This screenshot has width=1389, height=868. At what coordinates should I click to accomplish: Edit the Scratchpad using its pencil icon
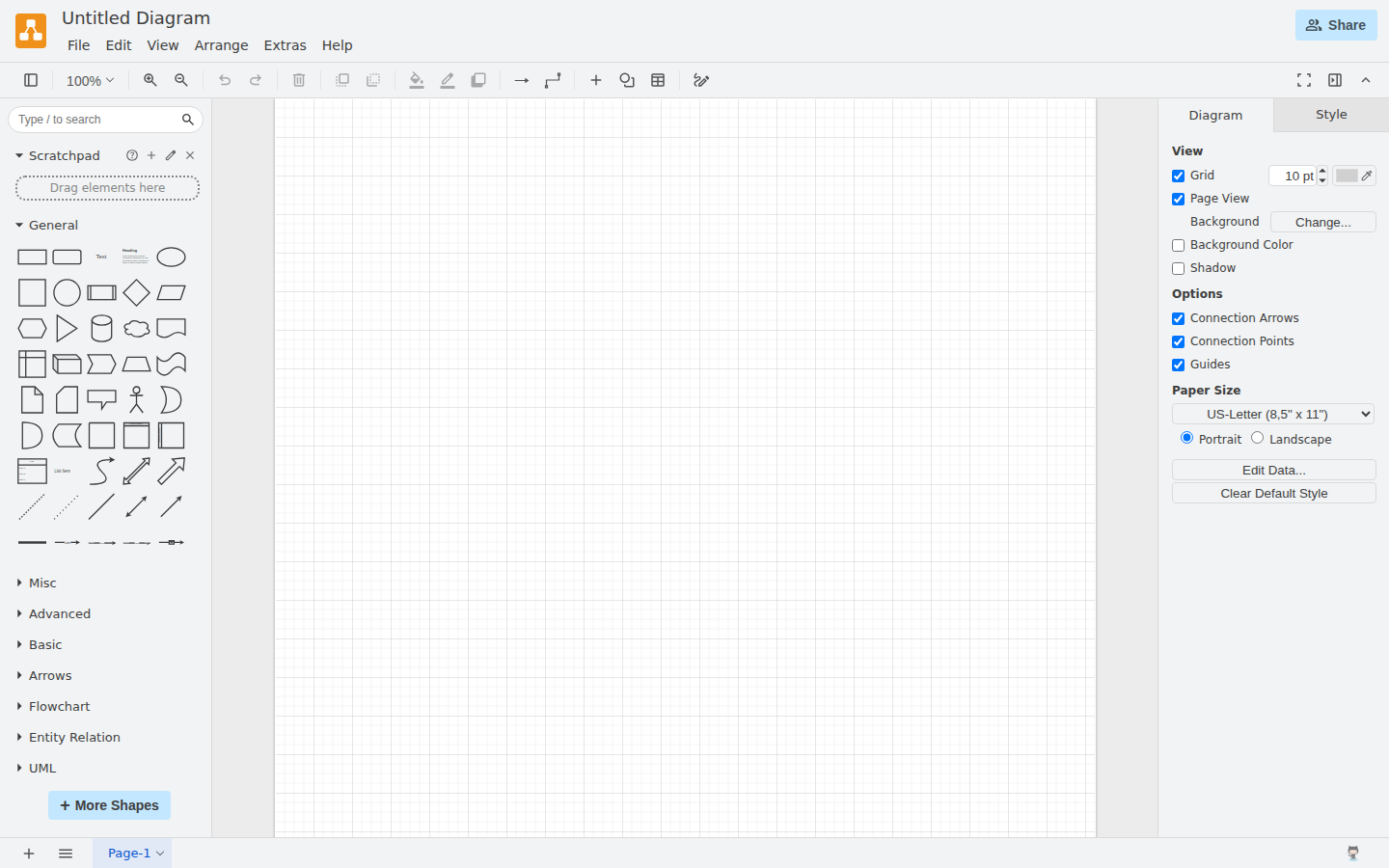(x=171, y=154)
